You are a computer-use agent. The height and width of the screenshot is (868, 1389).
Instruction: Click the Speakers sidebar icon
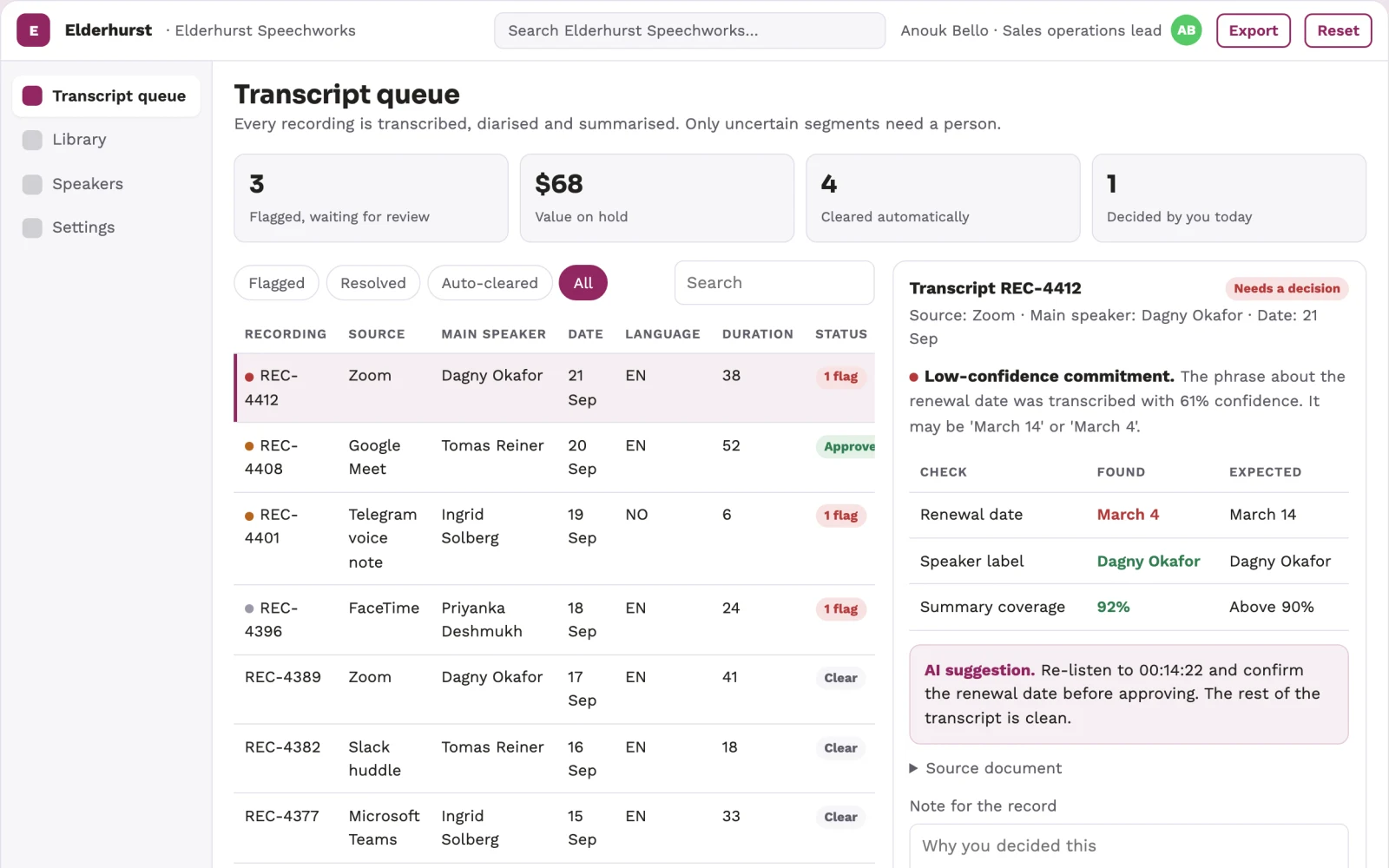(32, 184)
